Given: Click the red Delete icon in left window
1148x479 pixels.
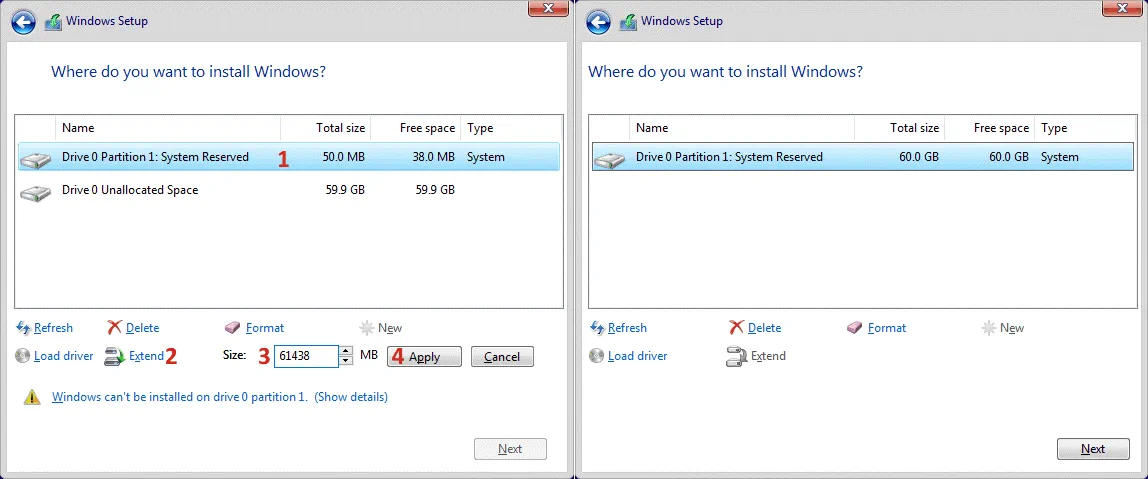Looking at the screenshot, I should click(x=115, y=328).
